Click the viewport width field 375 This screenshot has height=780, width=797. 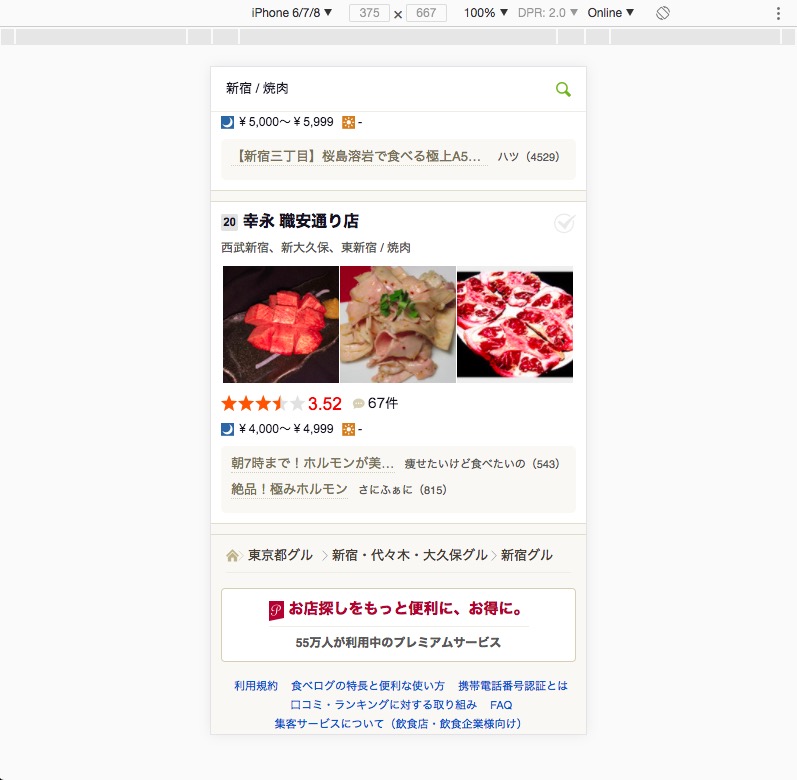click(369, 13)
